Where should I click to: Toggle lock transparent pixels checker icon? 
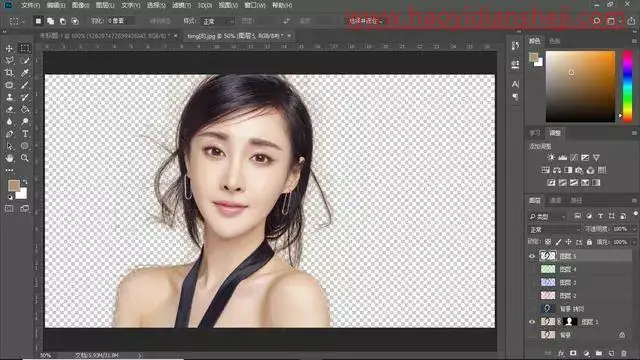tap(548, 242)
